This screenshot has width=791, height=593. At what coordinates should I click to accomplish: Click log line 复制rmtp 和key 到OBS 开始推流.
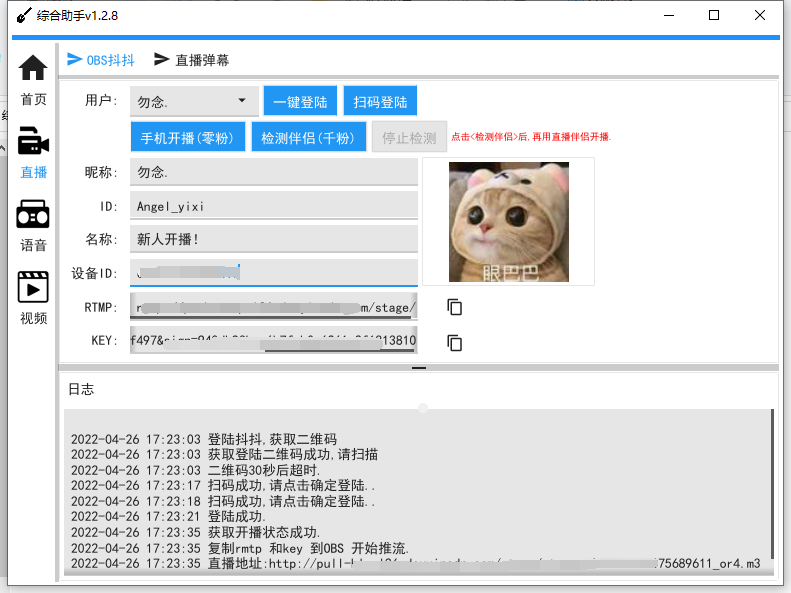(240, 548)
